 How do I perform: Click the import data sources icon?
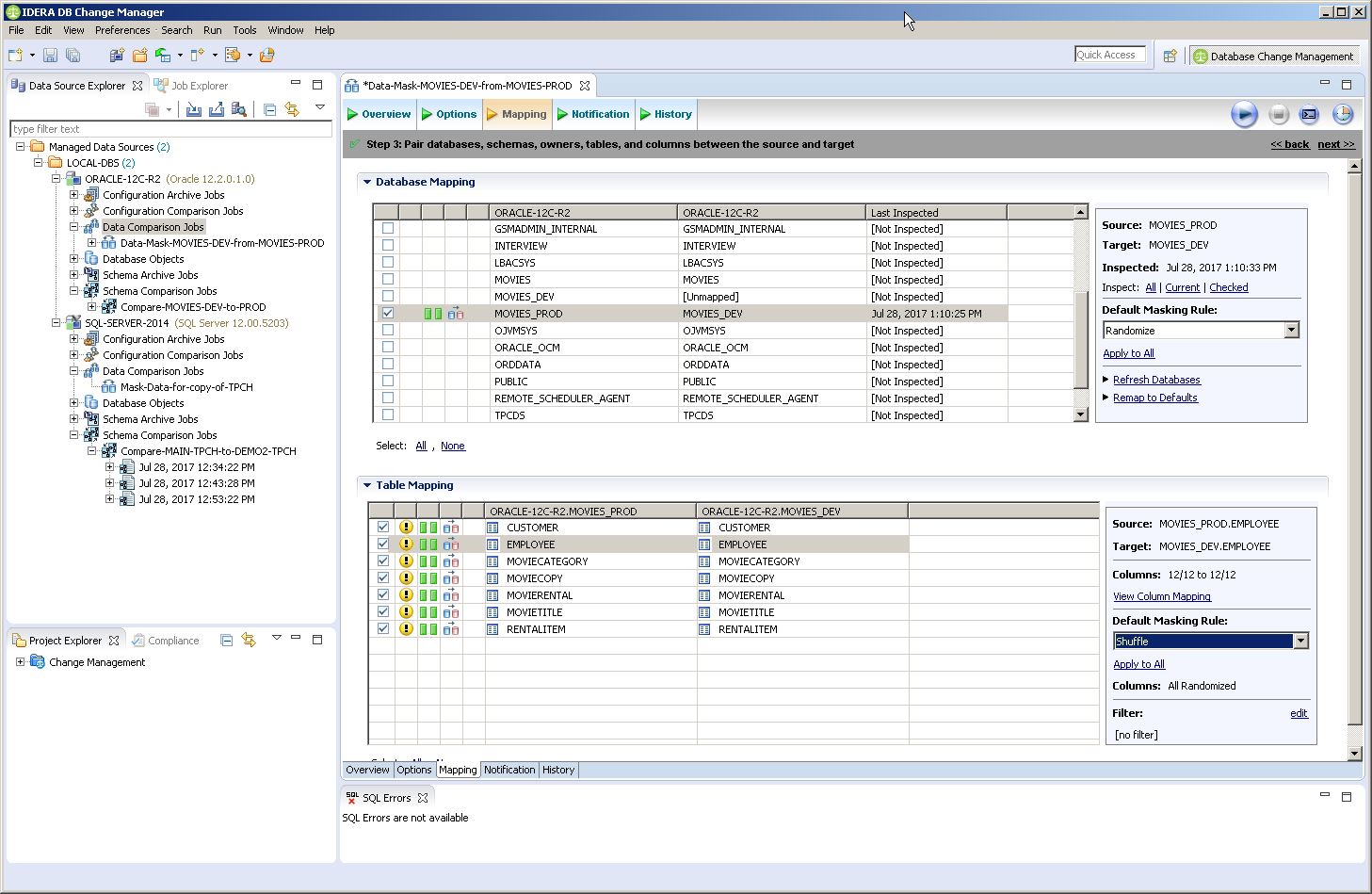(x=193, y=109)
